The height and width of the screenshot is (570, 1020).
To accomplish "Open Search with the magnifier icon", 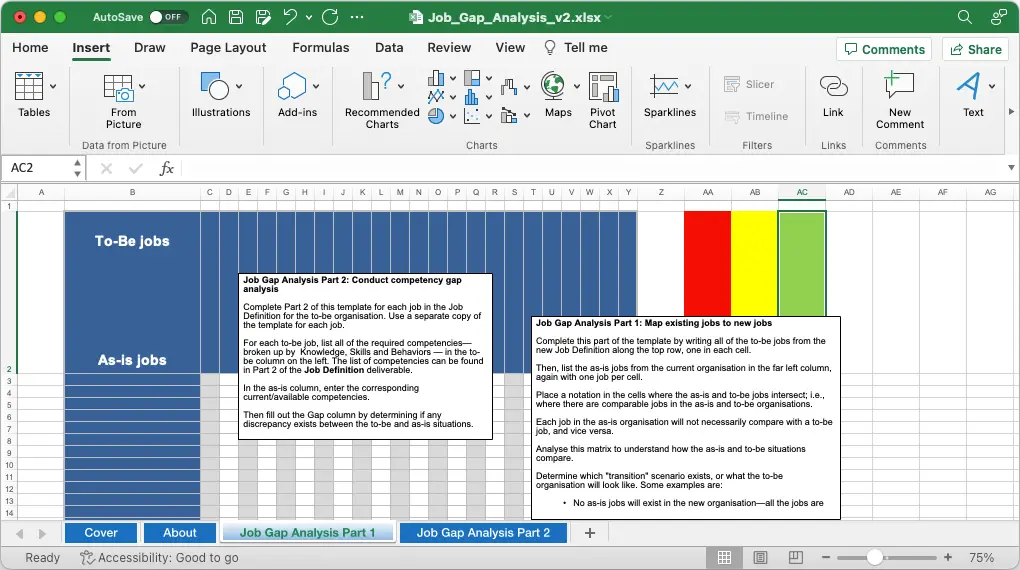I will (x=965, y=17).
